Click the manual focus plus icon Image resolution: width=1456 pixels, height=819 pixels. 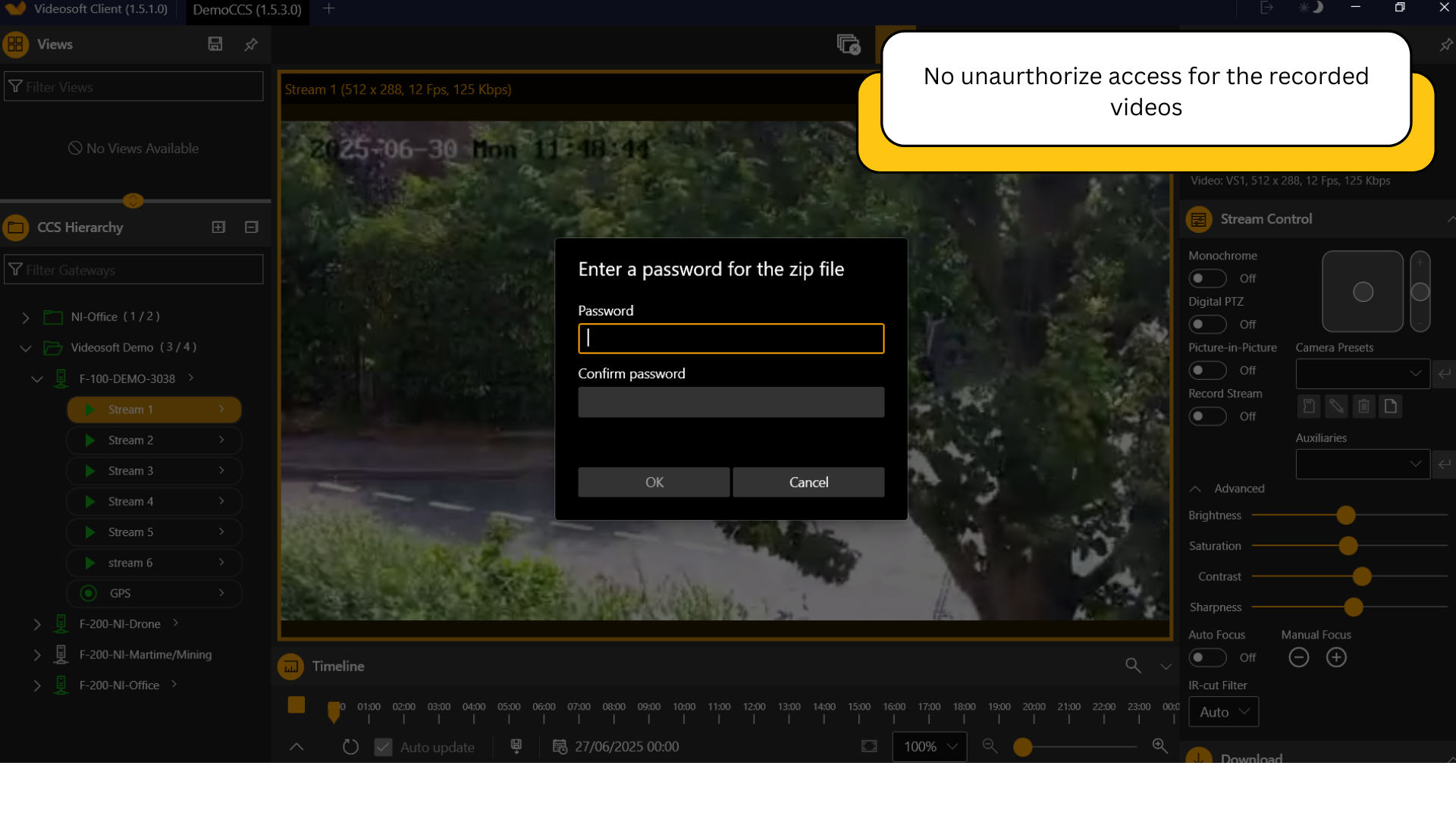pos(1336,657)
